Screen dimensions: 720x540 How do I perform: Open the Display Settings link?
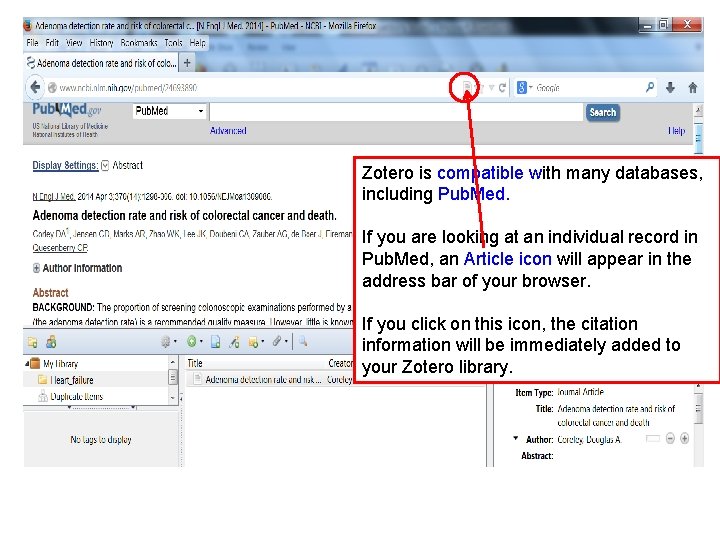click(65, 165)
